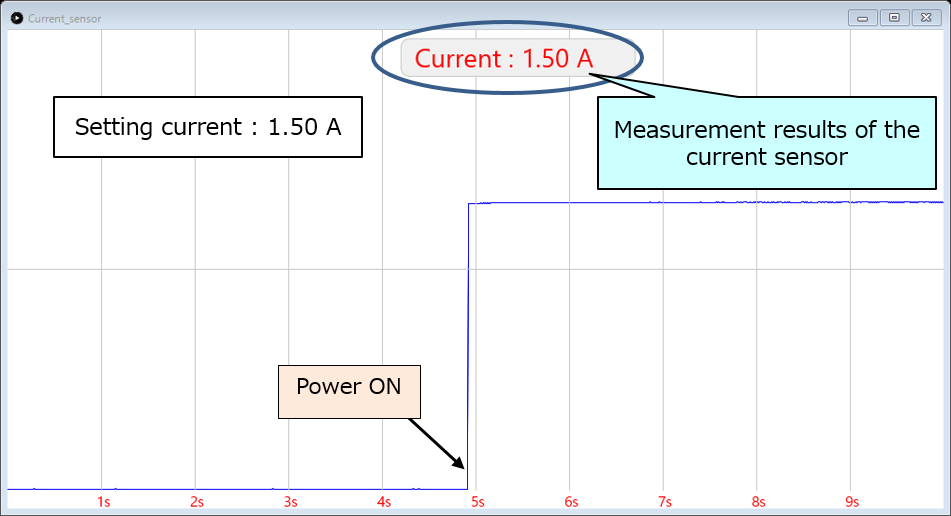951x516 pixels.
Task: Click the 3s tick label on axis
Action: pos(291,501)
